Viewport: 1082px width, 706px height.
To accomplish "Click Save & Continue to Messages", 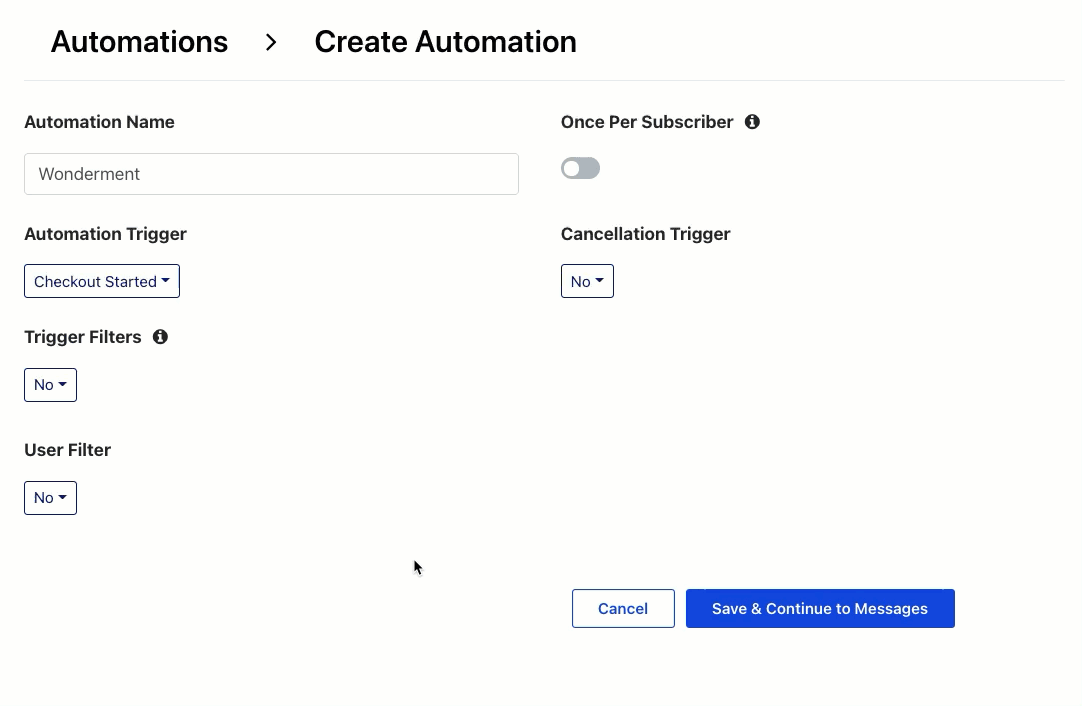I will coord(820,608).
